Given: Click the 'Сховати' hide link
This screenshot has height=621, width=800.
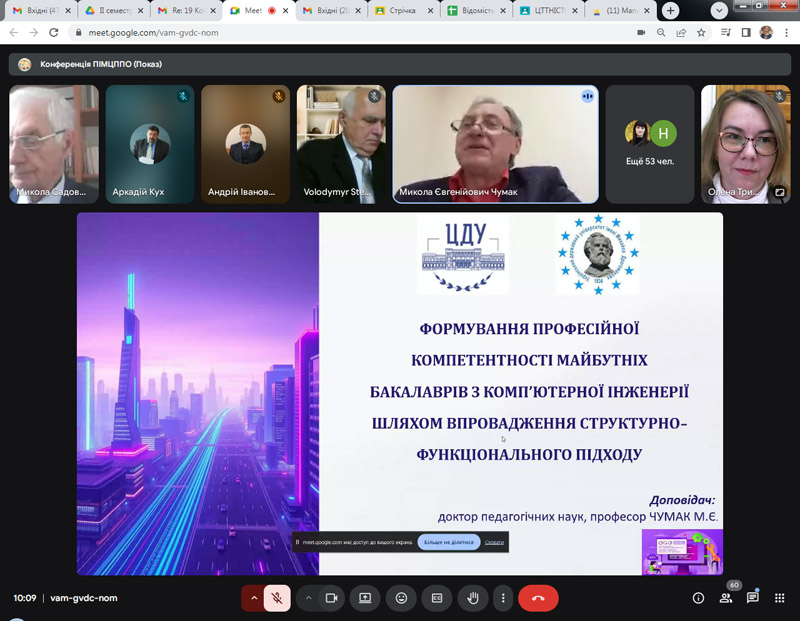Looking at the screenshot, I should (494, 542).
